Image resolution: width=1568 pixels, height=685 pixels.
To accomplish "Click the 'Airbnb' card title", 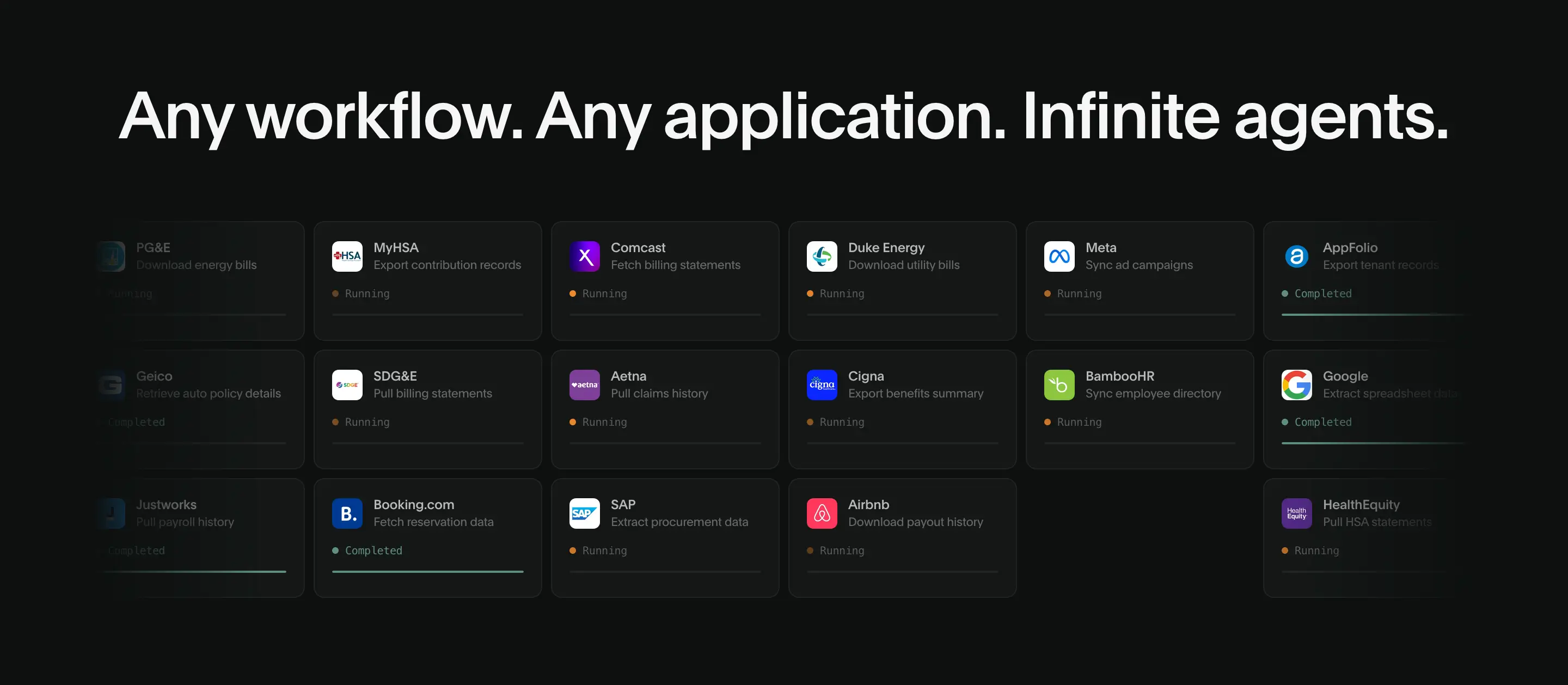I will pyautogui.click(x=868, y=505).
